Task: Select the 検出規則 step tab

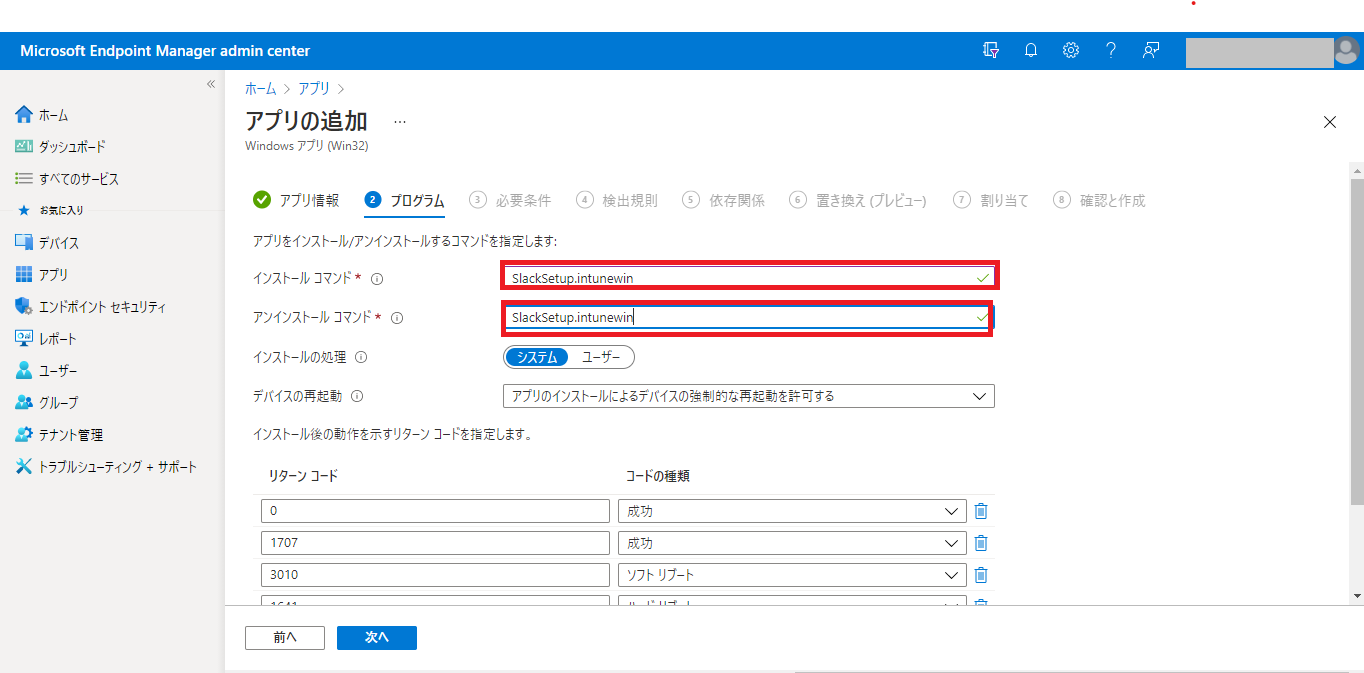Action: coord(617,200)
